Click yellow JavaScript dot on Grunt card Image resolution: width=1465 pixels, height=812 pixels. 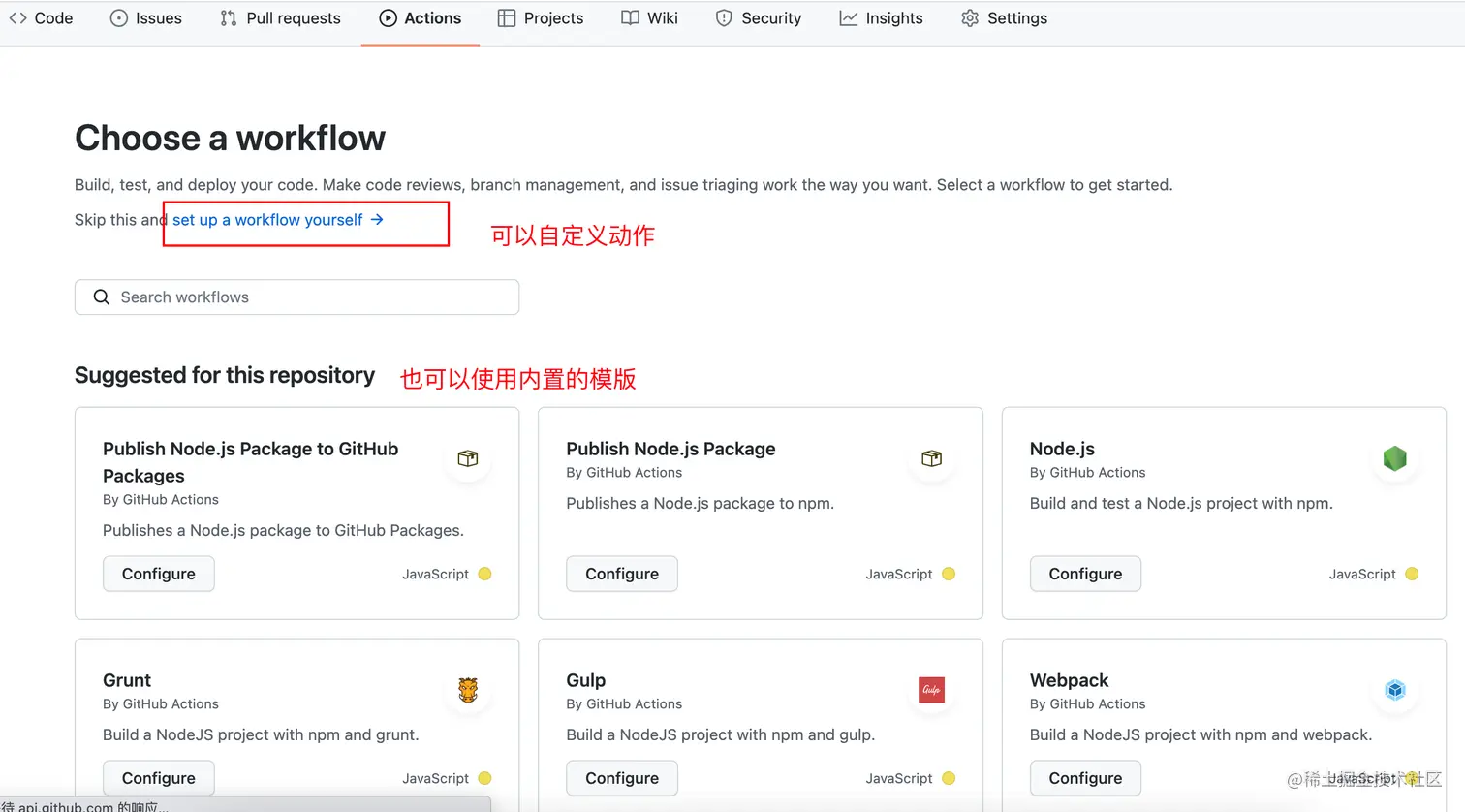click(x=485, y=778)
